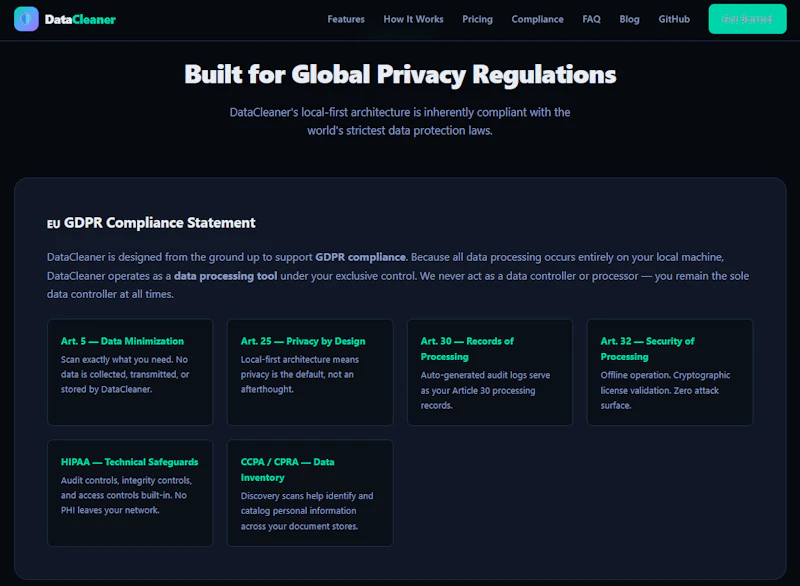Click the Built for Global Privacy Regulations heading
The image size is (800, 586).
click(x=400, y=74)
